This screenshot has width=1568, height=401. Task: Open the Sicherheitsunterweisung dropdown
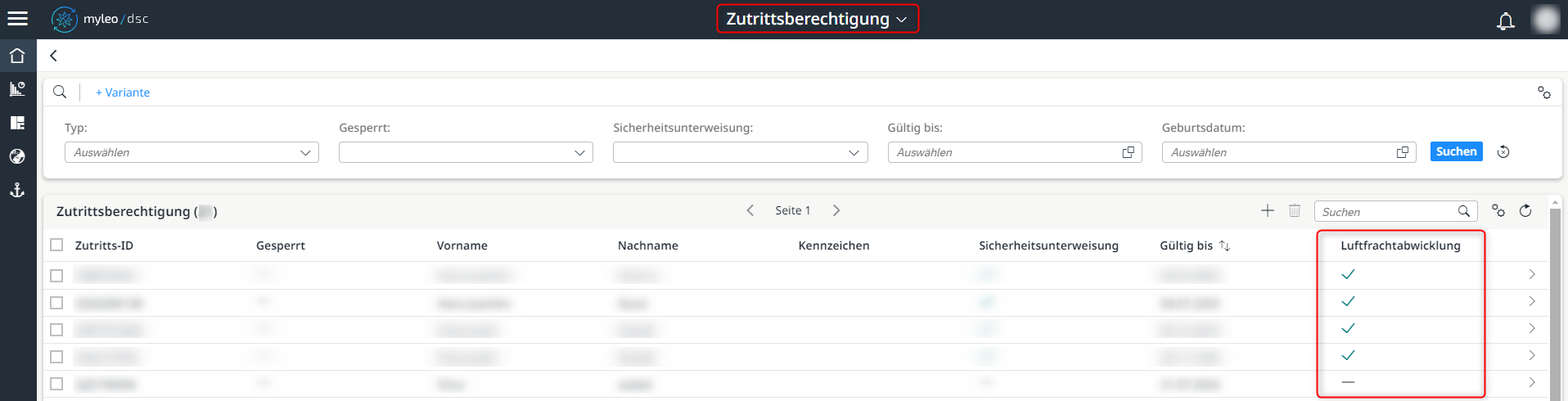tap(740, 152)
